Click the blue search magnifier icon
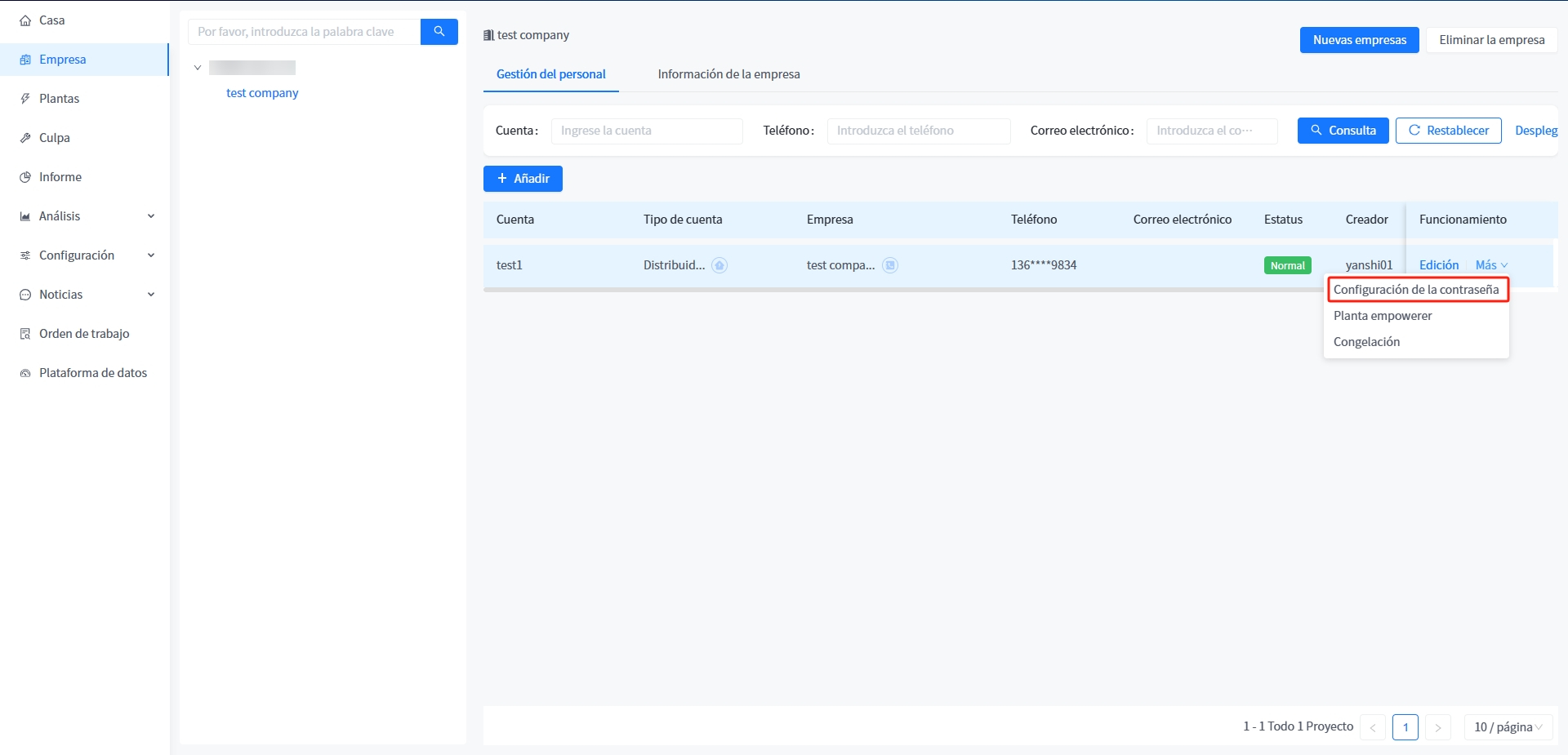1568x755 pixels. (439, 32)
